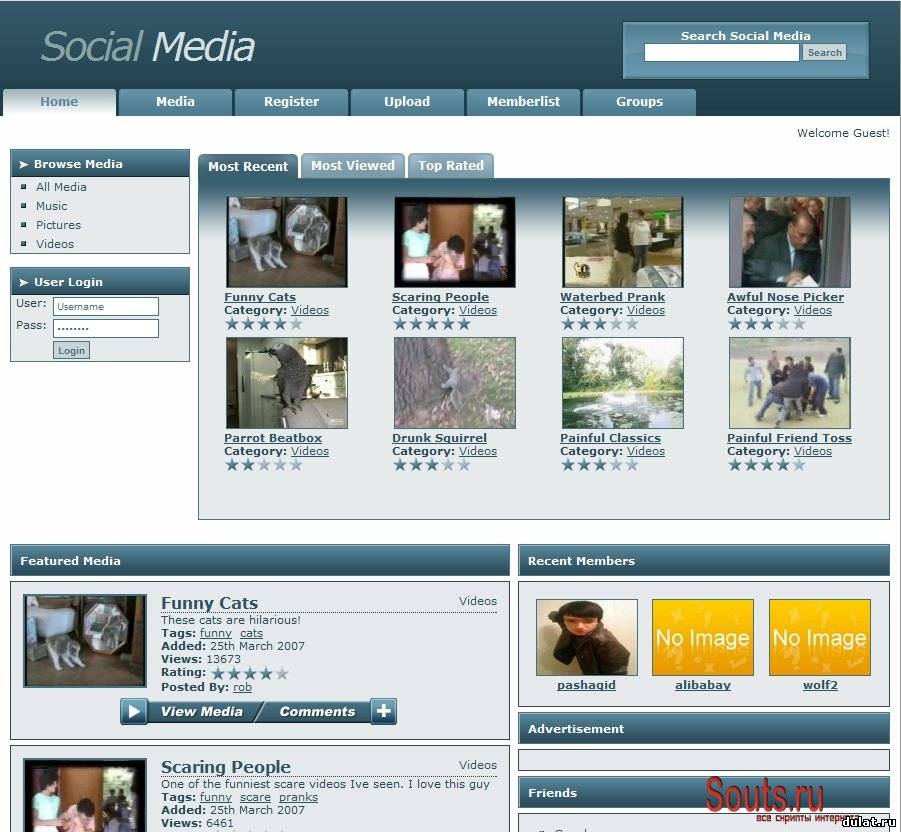Click the Username input field
The image size is (901, 832).
click(105, 307)
